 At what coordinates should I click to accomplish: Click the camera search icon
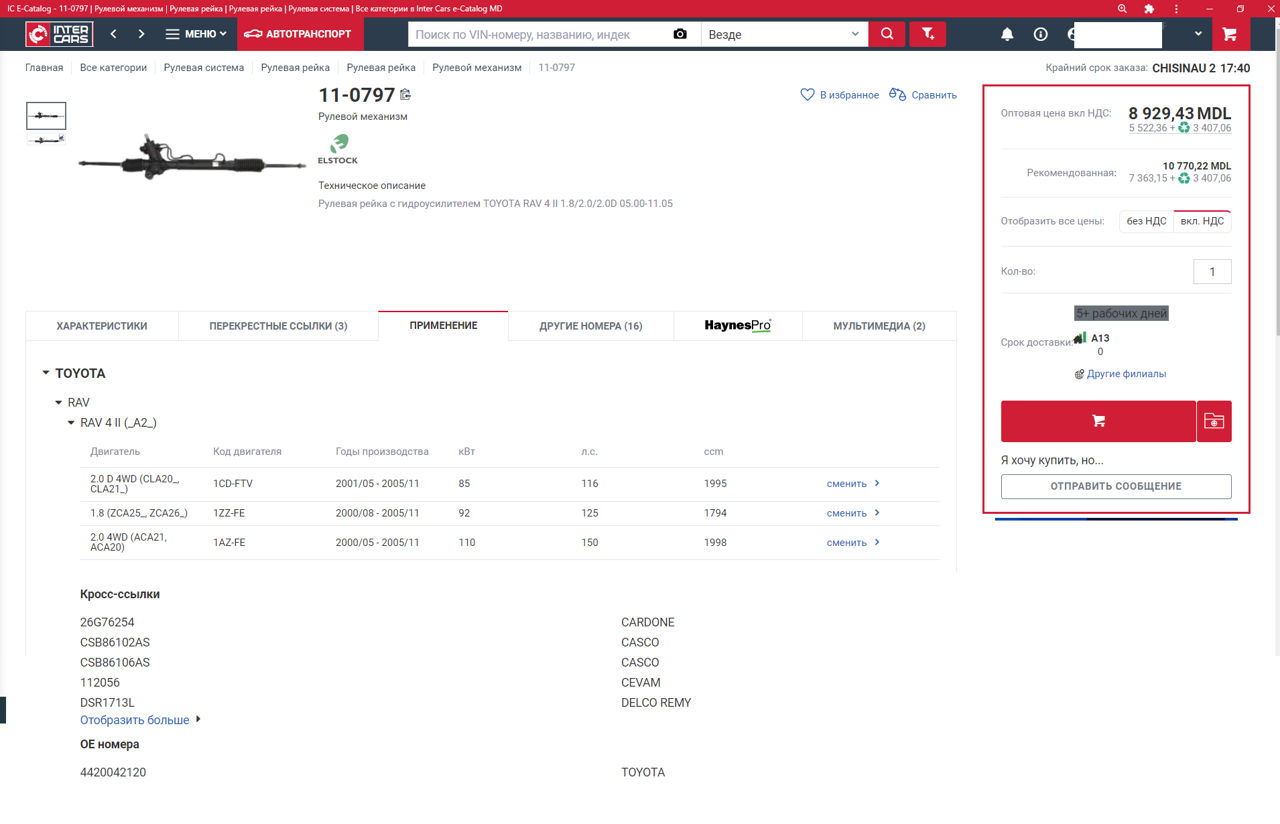click(680, 34)
